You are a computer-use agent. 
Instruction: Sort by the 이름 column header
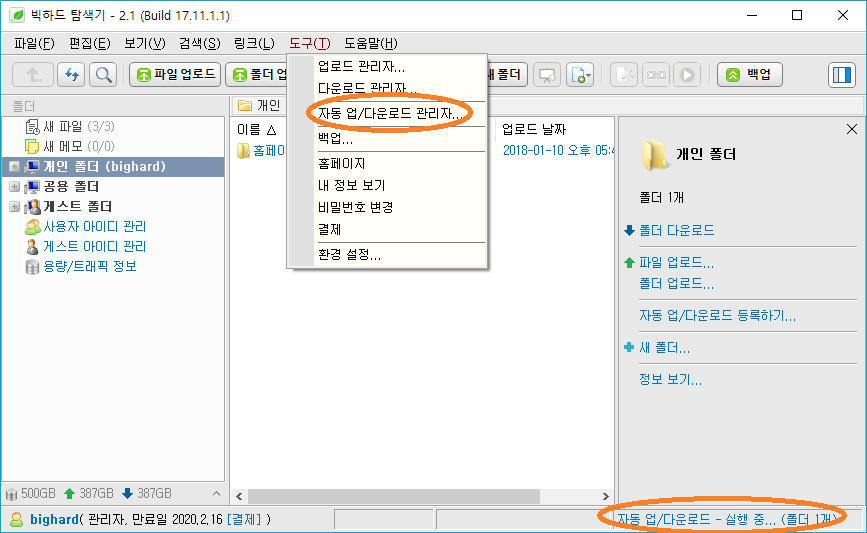point(256,129)
